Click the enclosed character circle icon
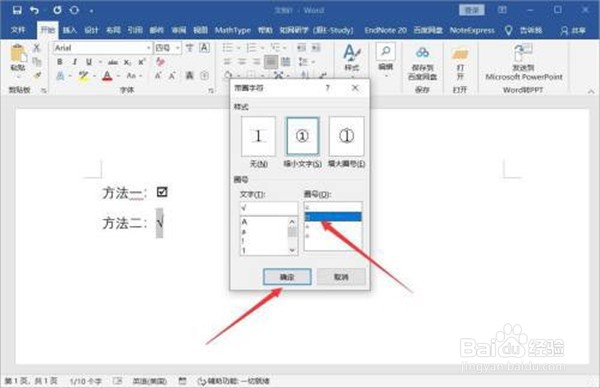 pos(204,76)
